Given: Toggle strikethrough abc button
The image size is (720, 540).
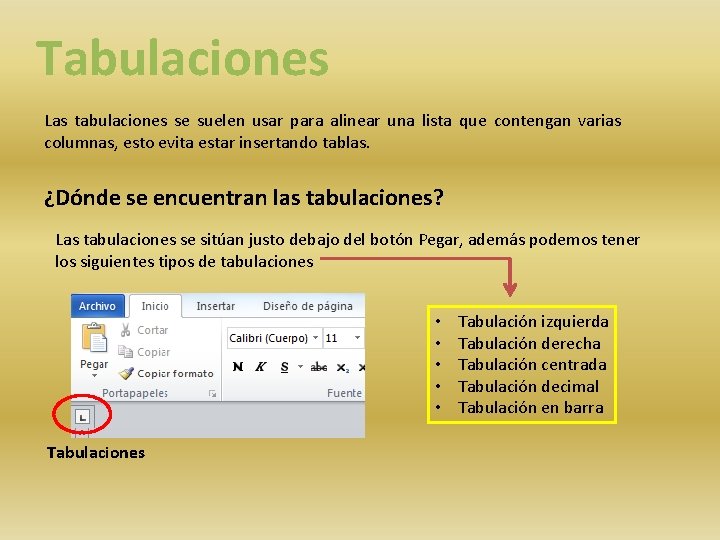Looking at the screenshot, I should [x=319, y=367].
